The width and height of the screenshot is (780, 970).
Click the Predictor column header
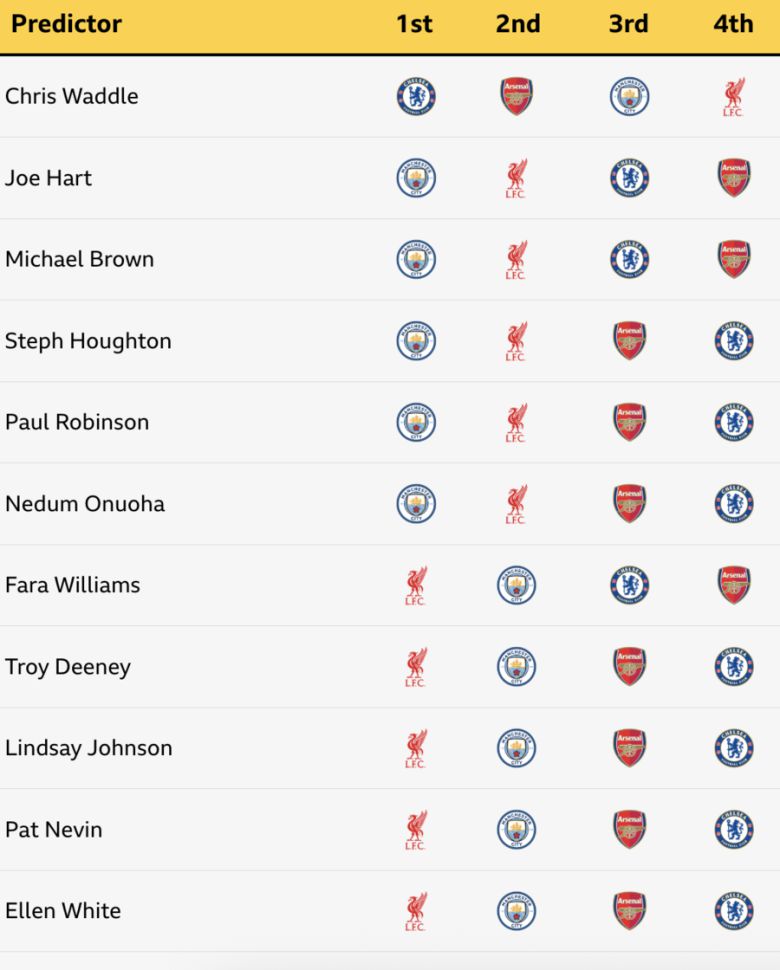pos(66,24)
